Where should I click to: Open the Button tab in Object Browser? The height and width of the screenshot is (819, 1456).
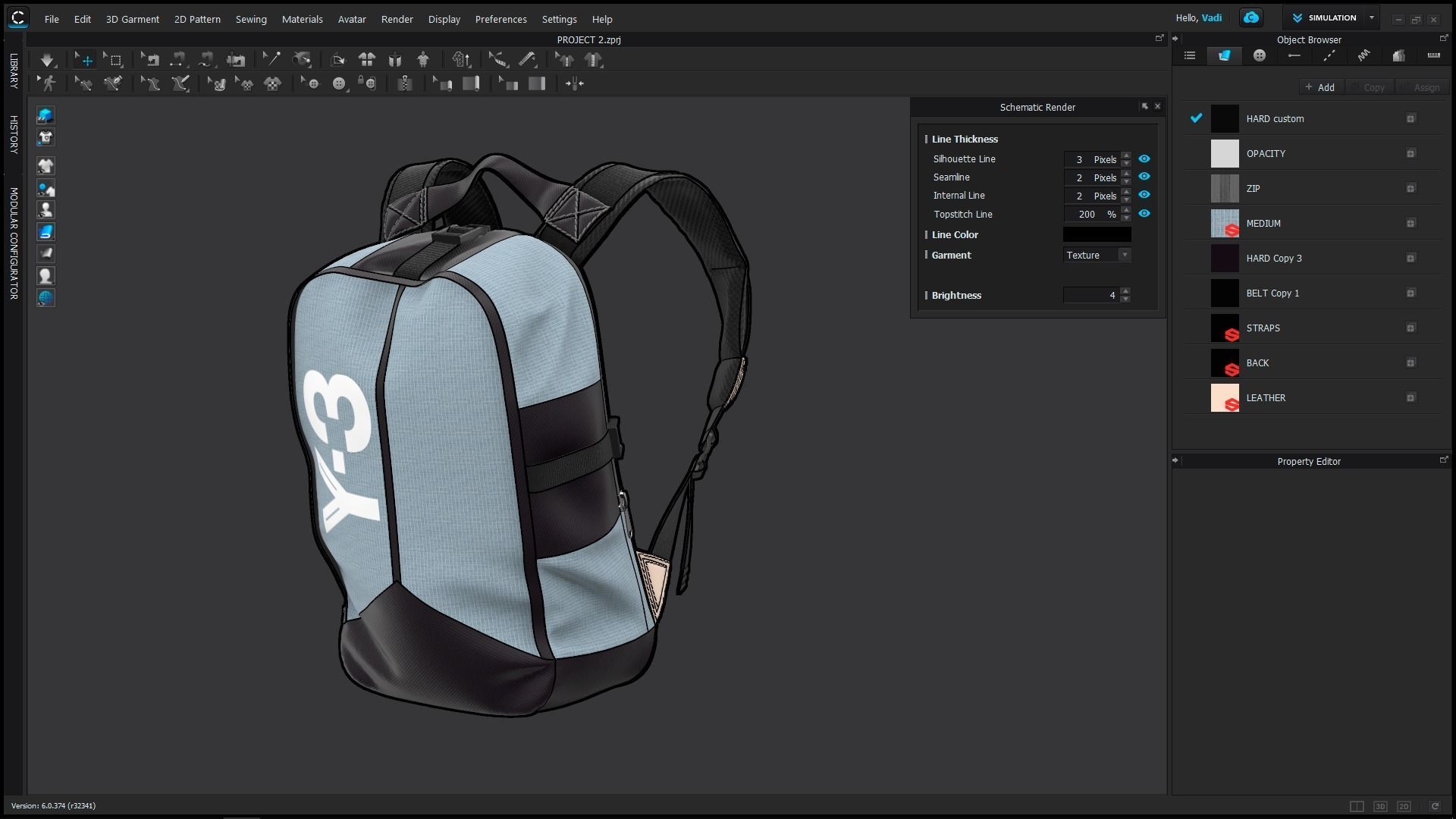pos(1260,55)
